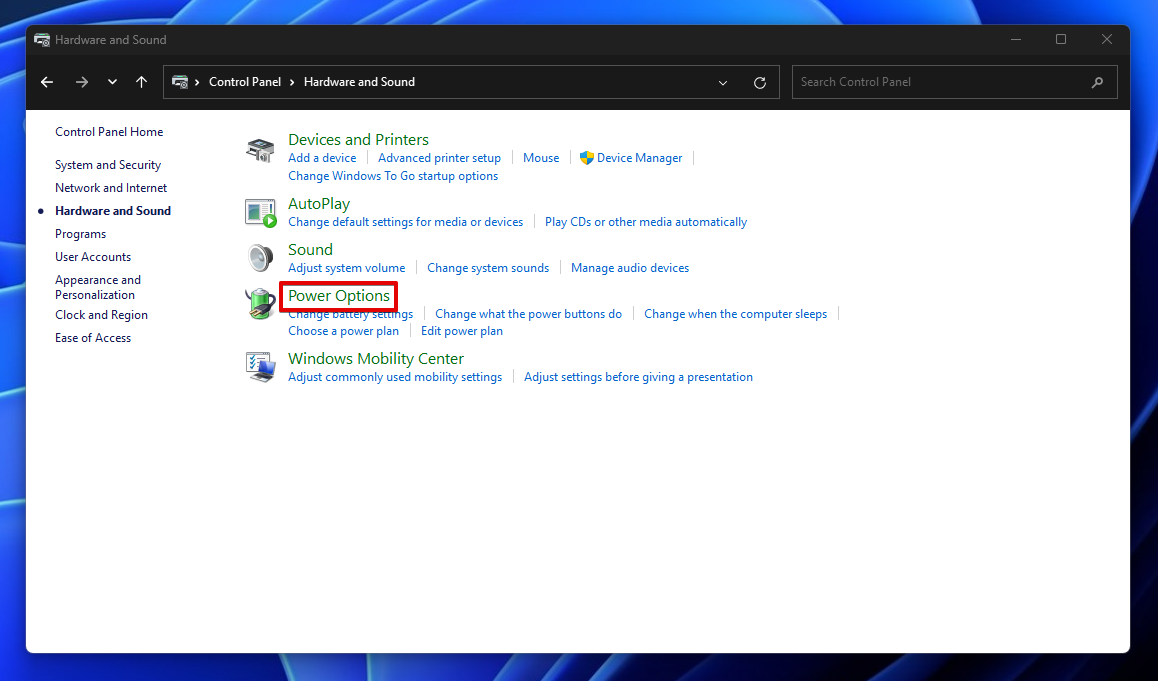Image resolution: width=1158 pixels, height=681 pixels.
Task: Open Windows Mobility Center heading
Action: 376,359
